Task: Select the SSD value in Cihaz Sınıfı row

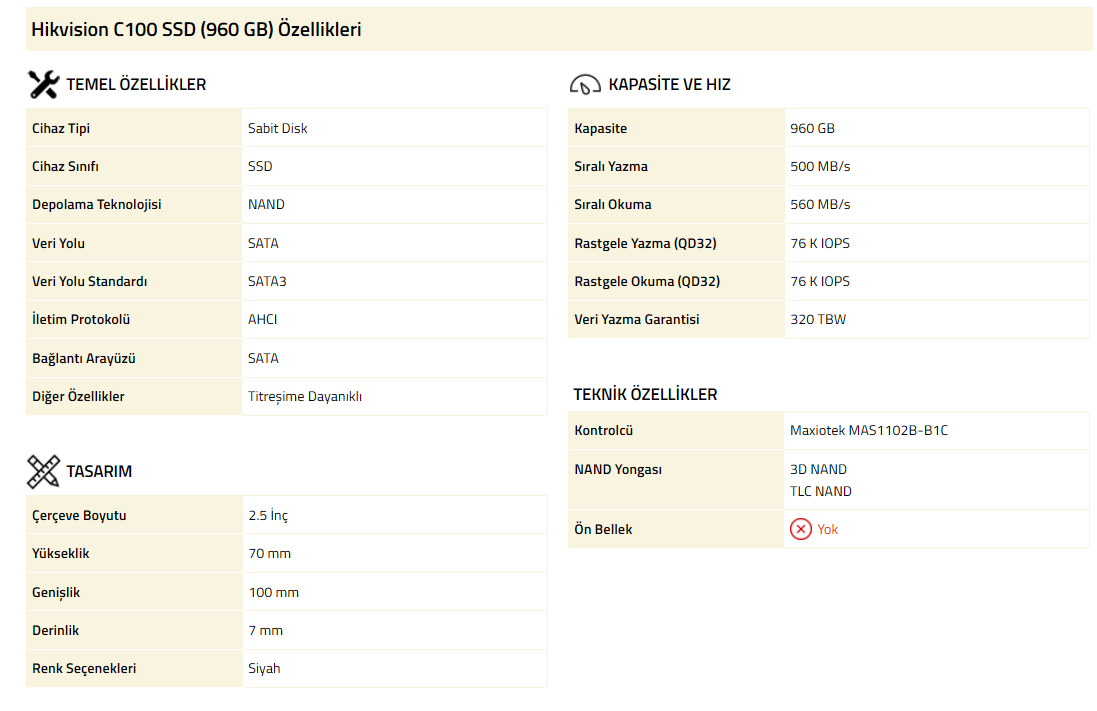Action: [x=260, y=167]
